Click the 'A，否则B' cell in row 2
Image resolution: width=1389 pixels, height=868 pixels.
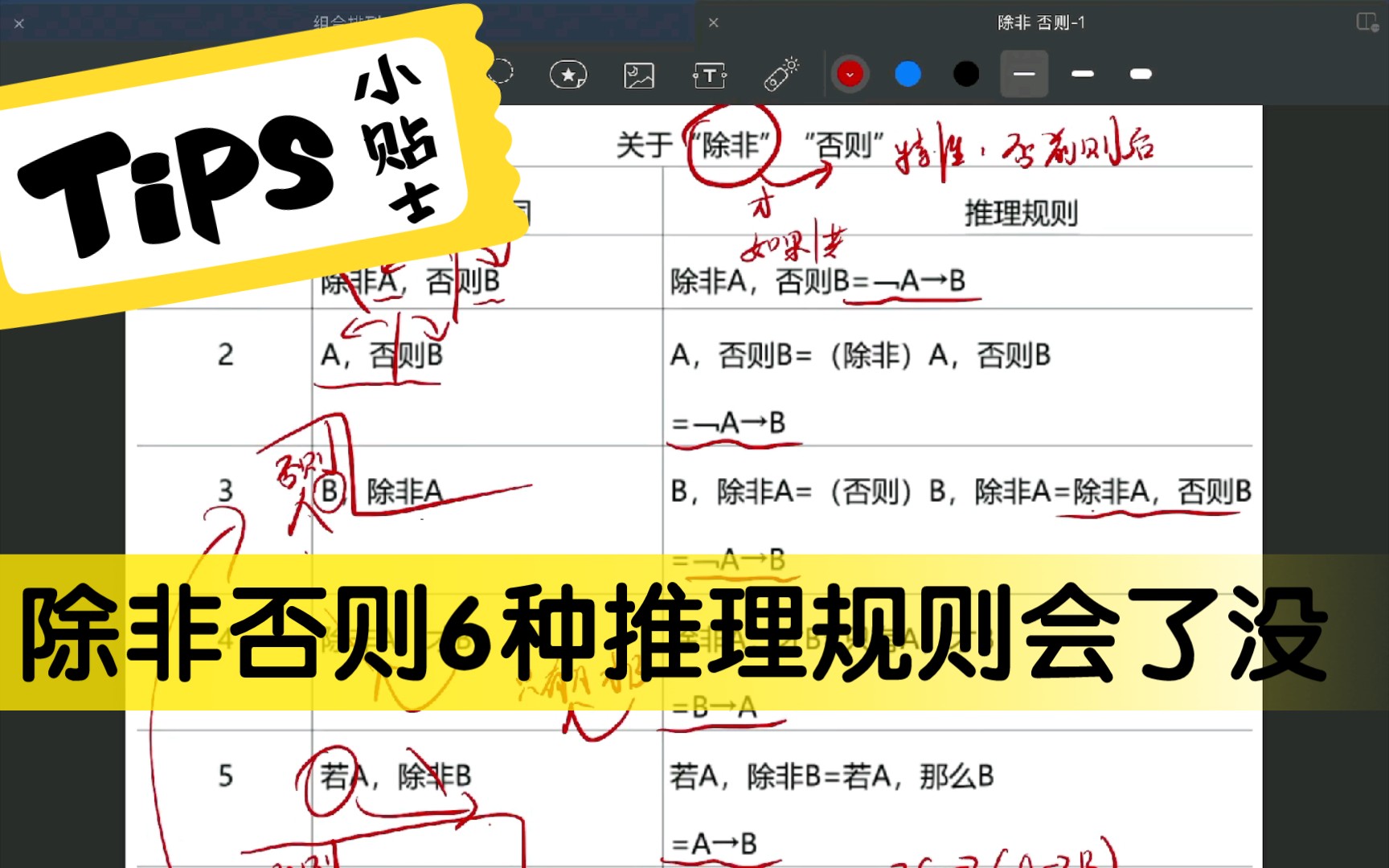(382, 354)
